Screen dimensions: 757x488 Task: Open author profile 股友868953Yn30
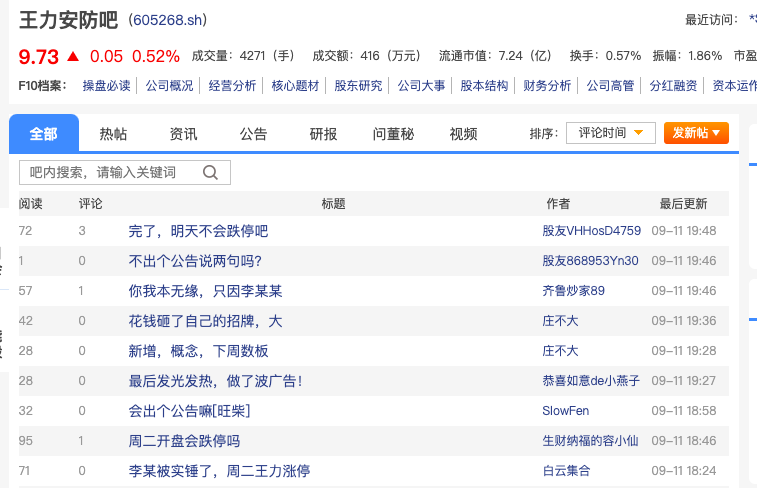point(590,261)
